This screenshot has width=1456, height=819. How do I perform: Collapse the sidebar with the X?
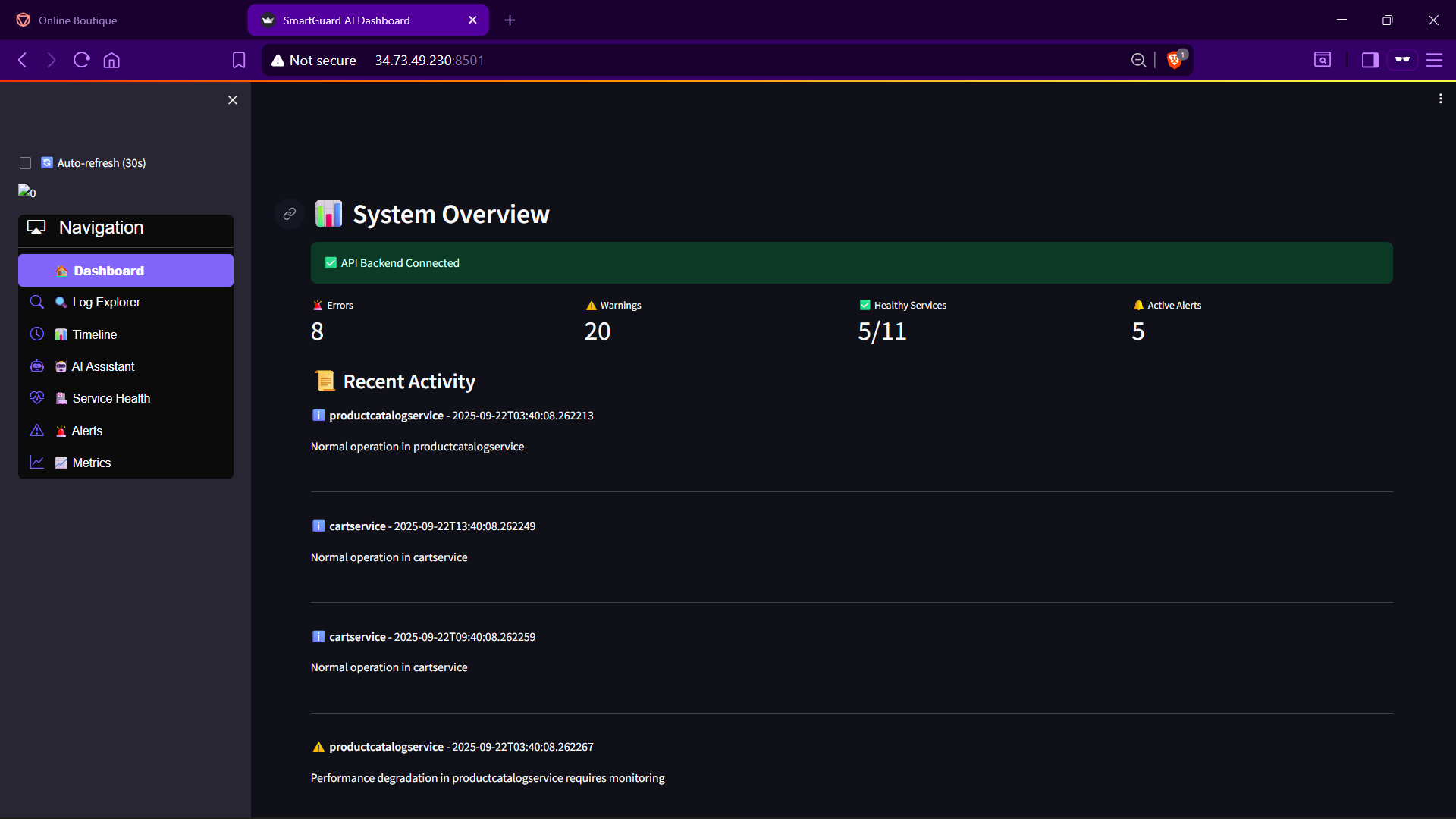[233, 100]
